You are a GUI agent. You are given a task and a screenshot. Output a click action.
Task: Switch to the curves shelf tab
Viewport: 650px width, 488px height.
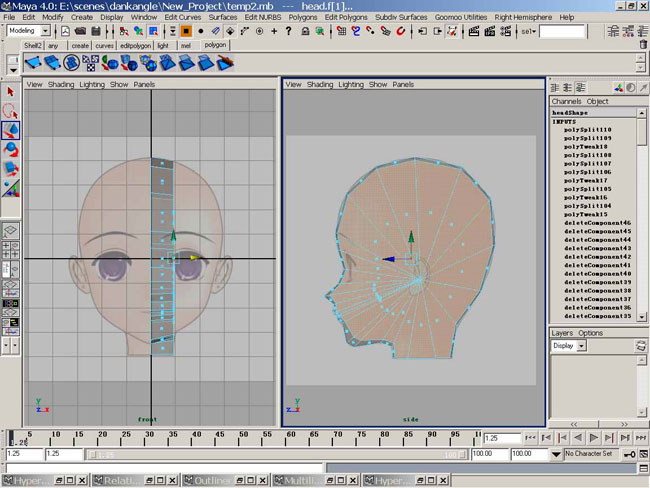[104, 46]
